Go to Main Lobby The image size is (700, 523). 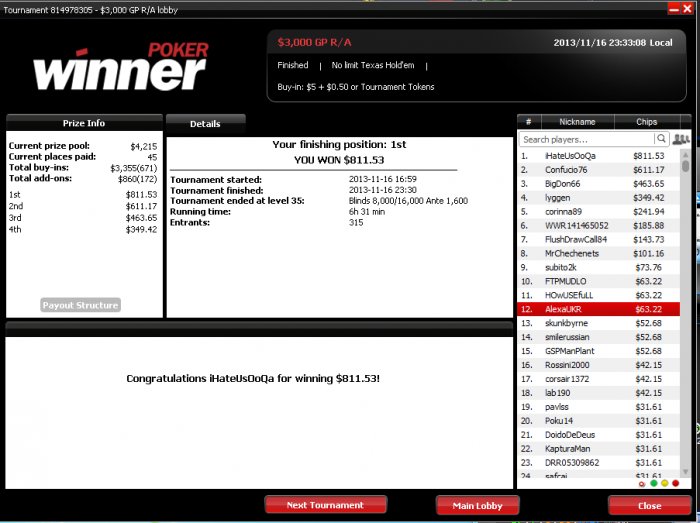pyautogui.click(x=477, y=506)
